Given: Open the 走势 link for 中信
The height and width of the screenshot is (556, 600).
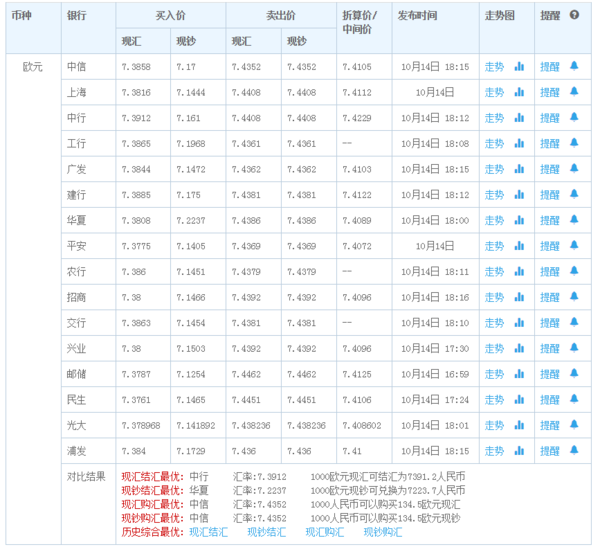Looking at the screenshot, I should [x=494, y=67].
